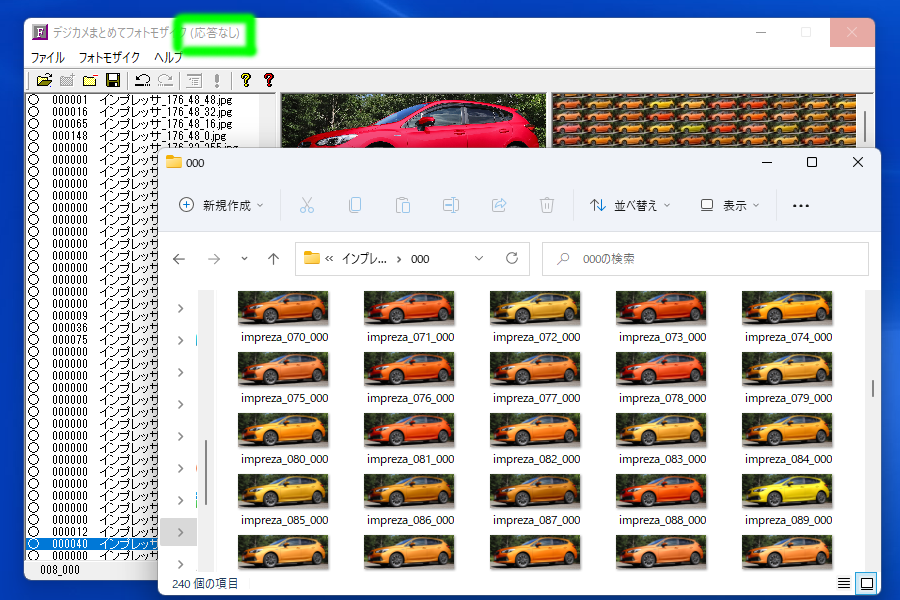
Task: Open the ファイル menu
Action: (47, 58)
